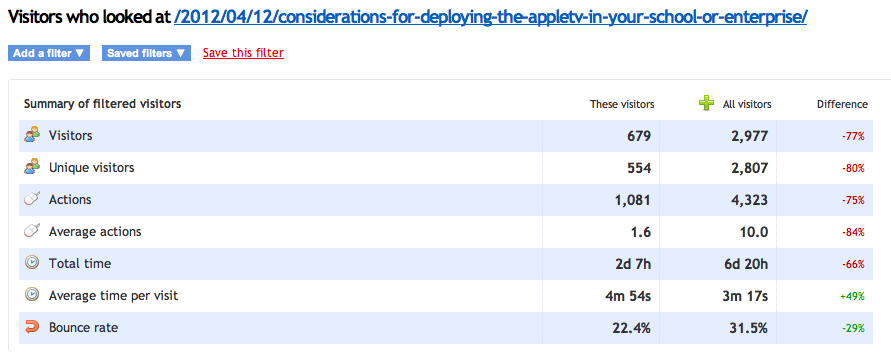Image resolution: width=891 pixels, height=360 pixels.
Task: Click the Average actions mouse icon
Action: click(x=32, y=231)
